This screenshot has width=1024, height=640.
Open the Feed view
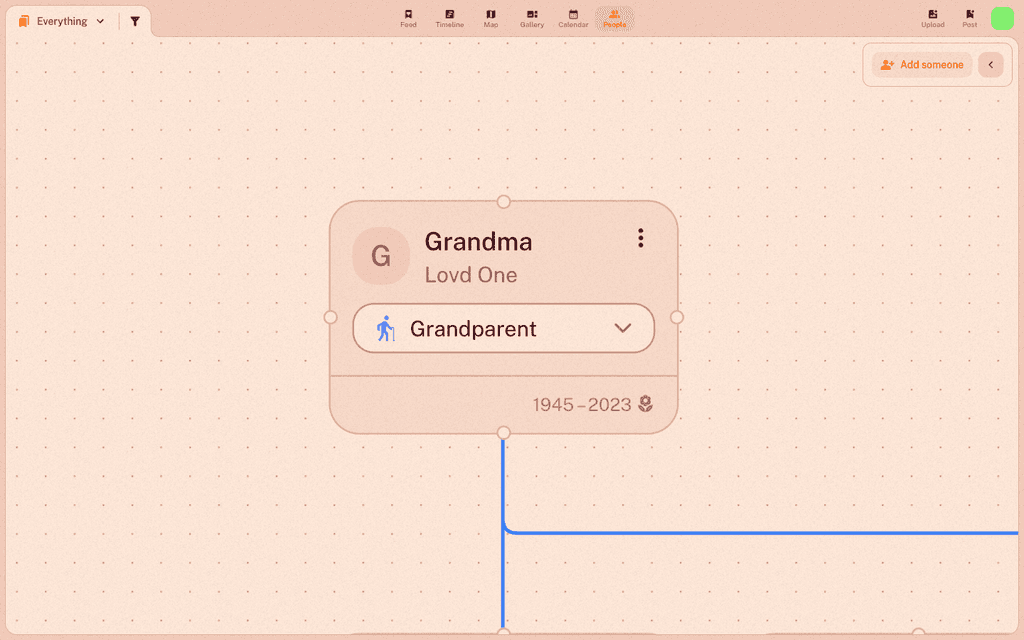click(x=408, y=19)
